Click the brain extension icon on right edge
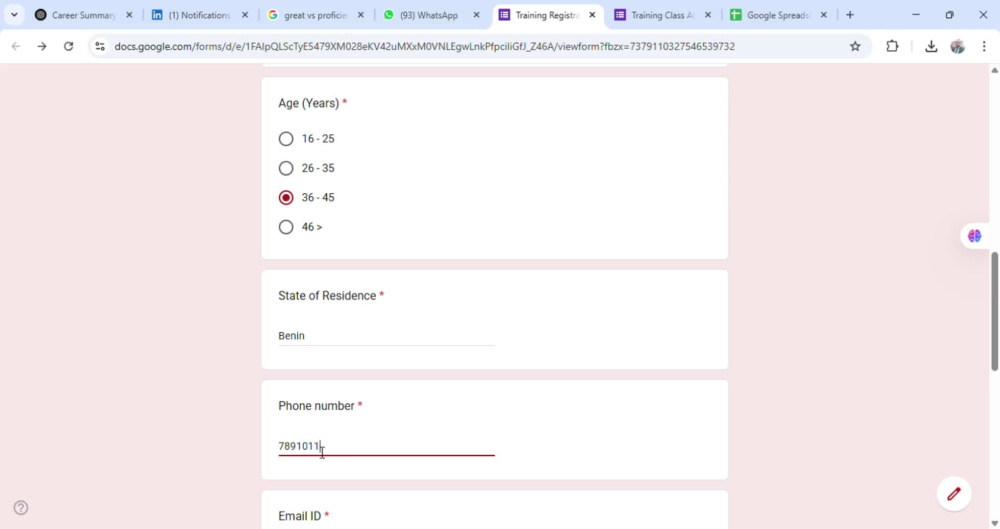The width and height of the screenshot is (1000, 529). (x=974, y=236)
